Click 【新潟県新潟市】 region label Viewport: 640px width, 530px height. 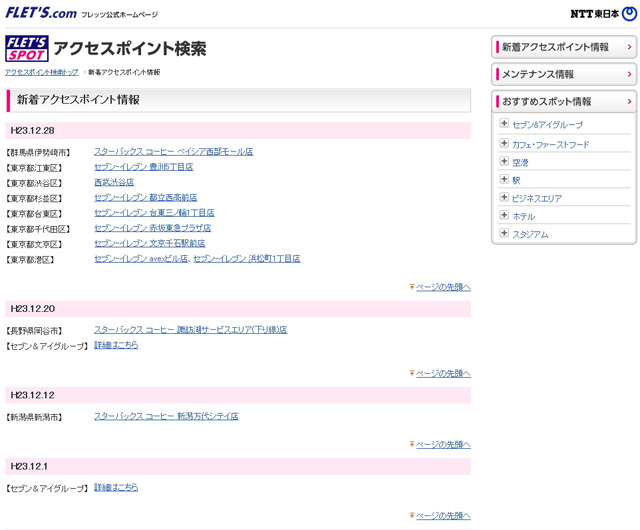[34, 417]
